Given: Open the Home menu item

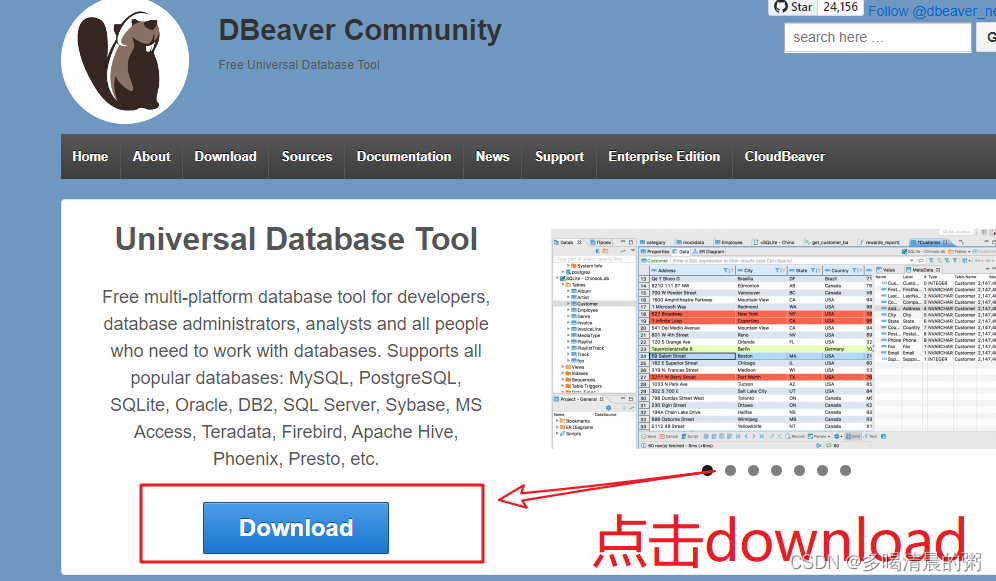Looking at the screenshot, I should (x=90, y=156).
